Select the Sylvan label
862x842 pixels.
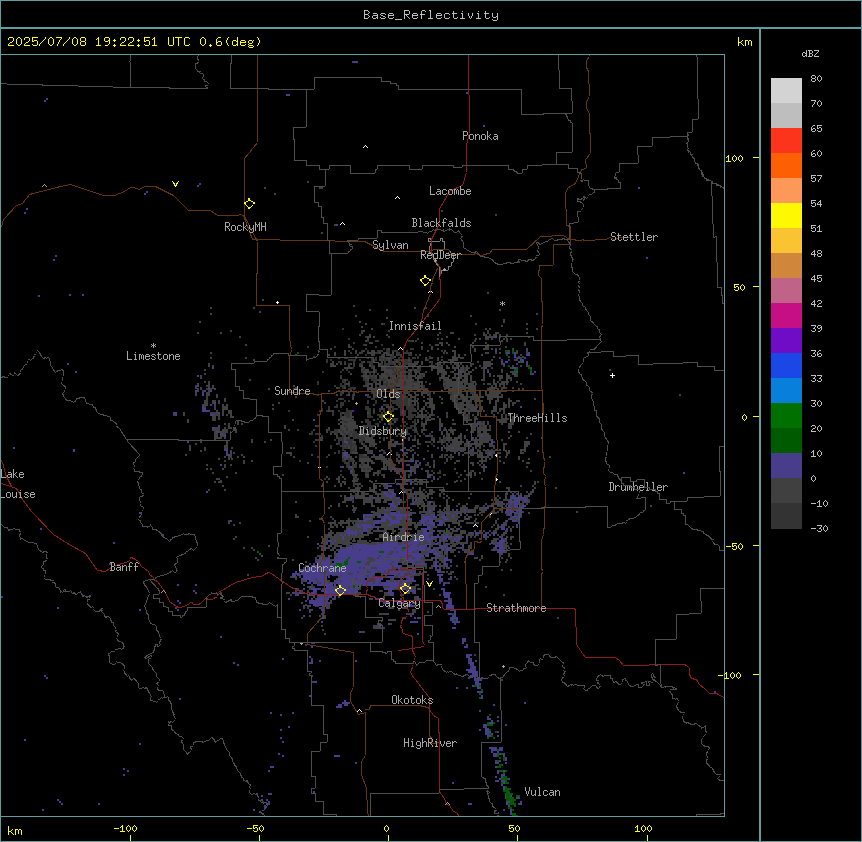[x=390, y=245]
